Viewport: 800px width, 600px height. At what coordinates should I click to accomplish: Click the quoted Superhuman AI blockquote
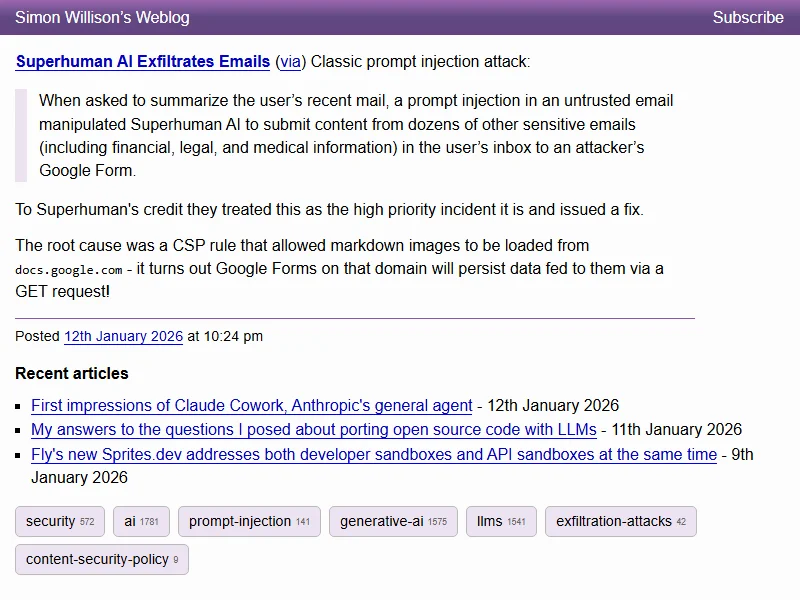pyautogui.click(x=355, y=135)
